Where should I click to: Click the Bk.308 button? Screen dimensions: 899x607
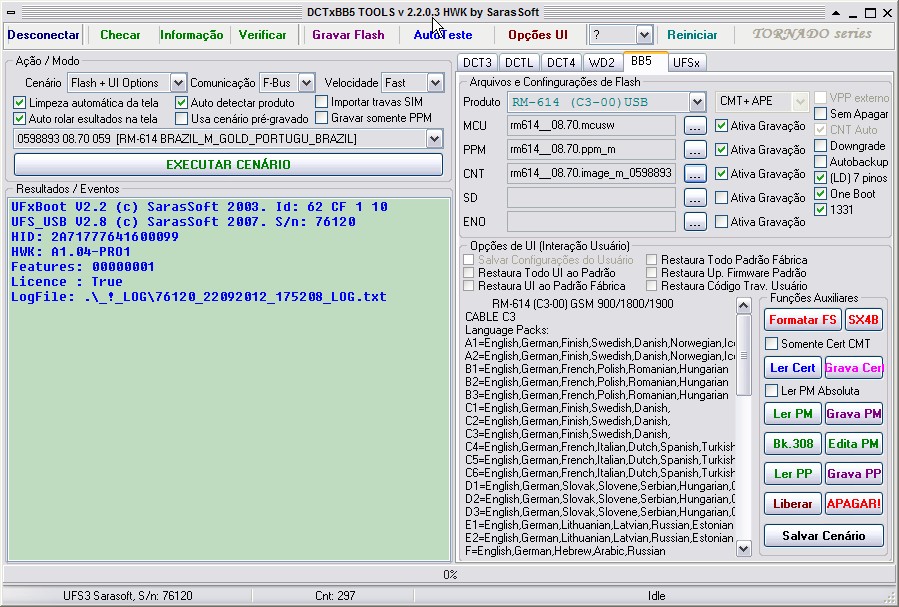pos(792,444)
